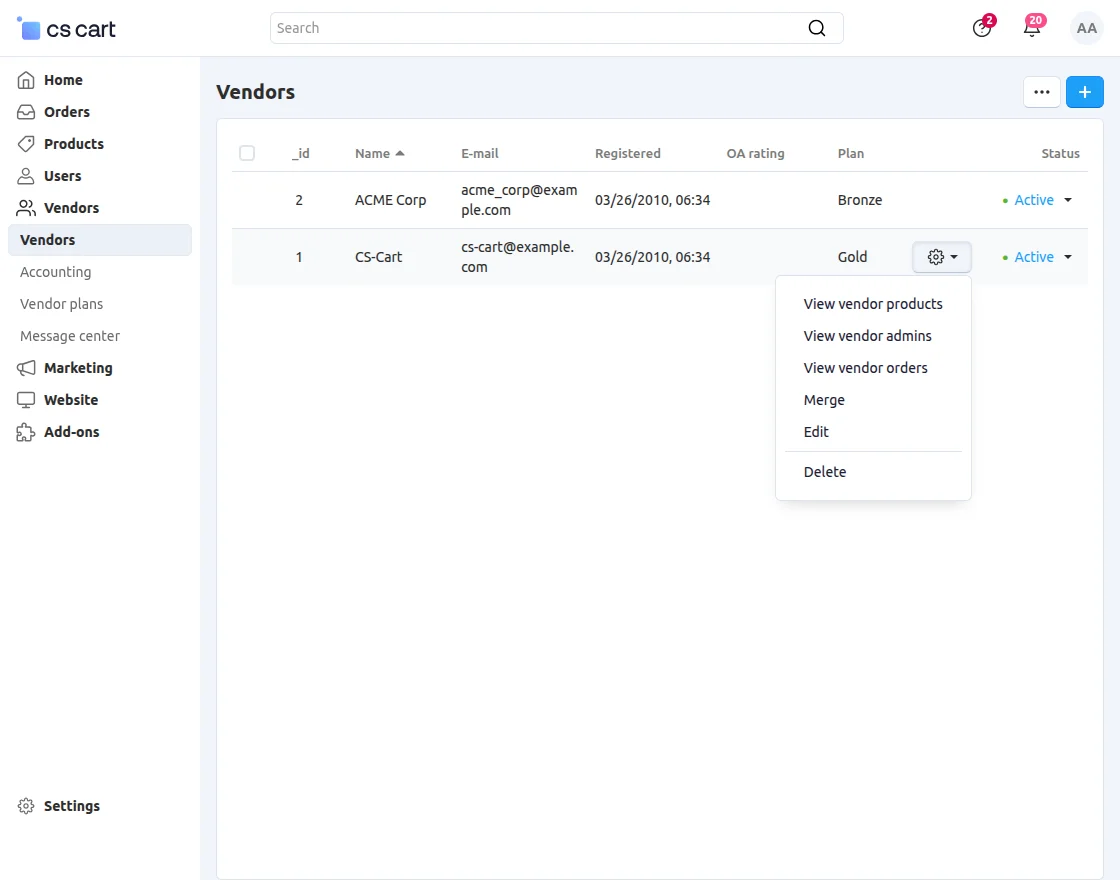
Task: Open the AA user avatar menu
Action: click(x=1086, y=28)
